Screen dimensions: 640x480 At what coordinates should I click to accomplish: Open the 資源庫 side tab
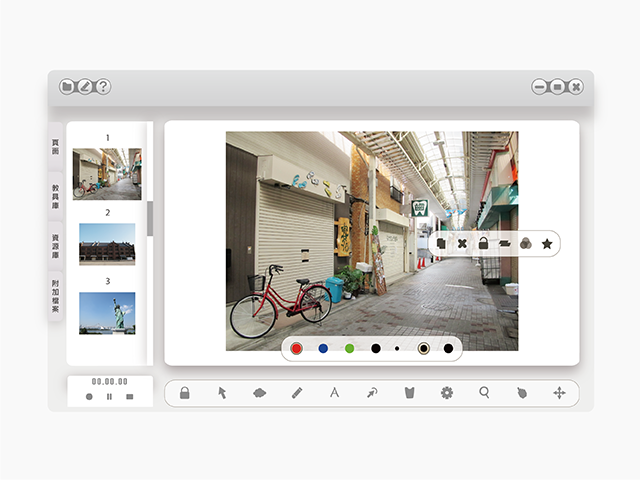[55, 243]
